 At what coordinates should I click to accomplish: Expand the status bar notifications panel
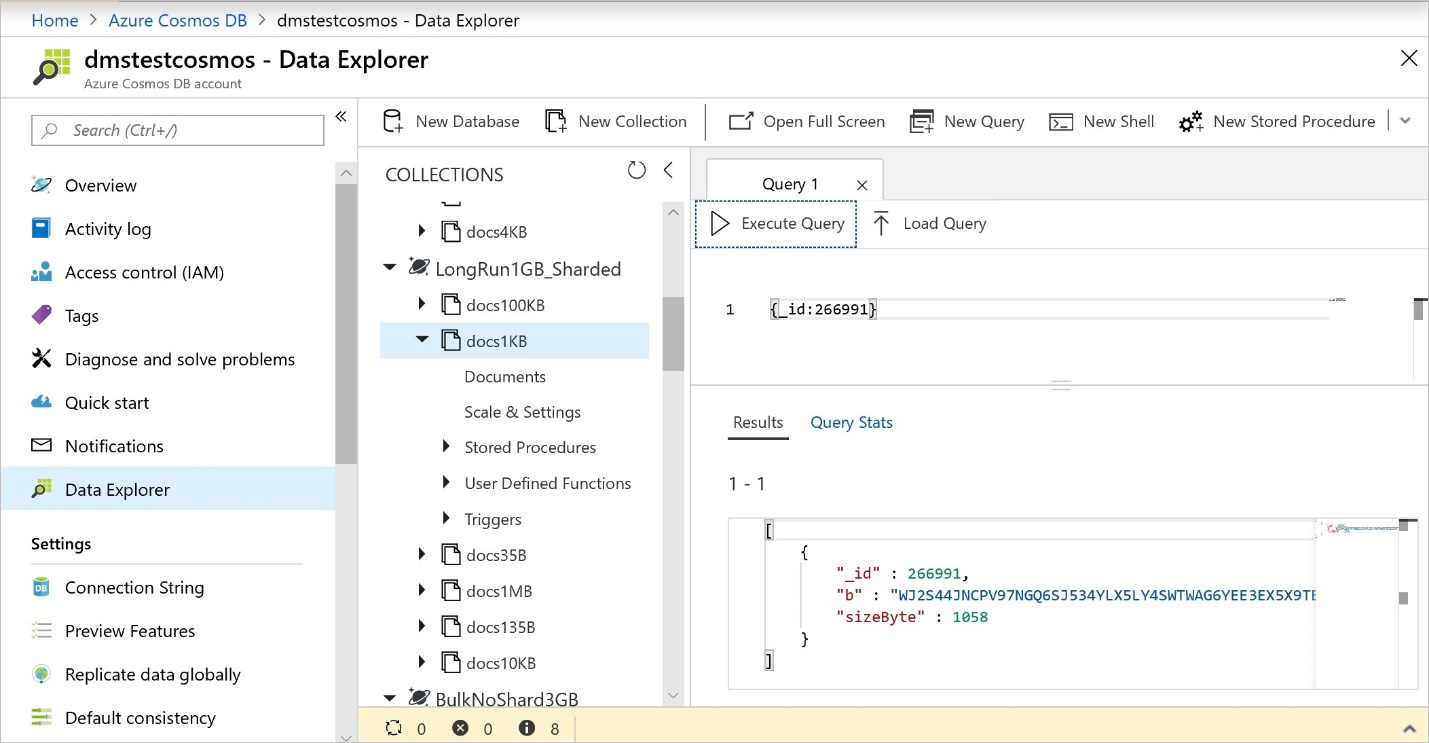pos(1410,729)
